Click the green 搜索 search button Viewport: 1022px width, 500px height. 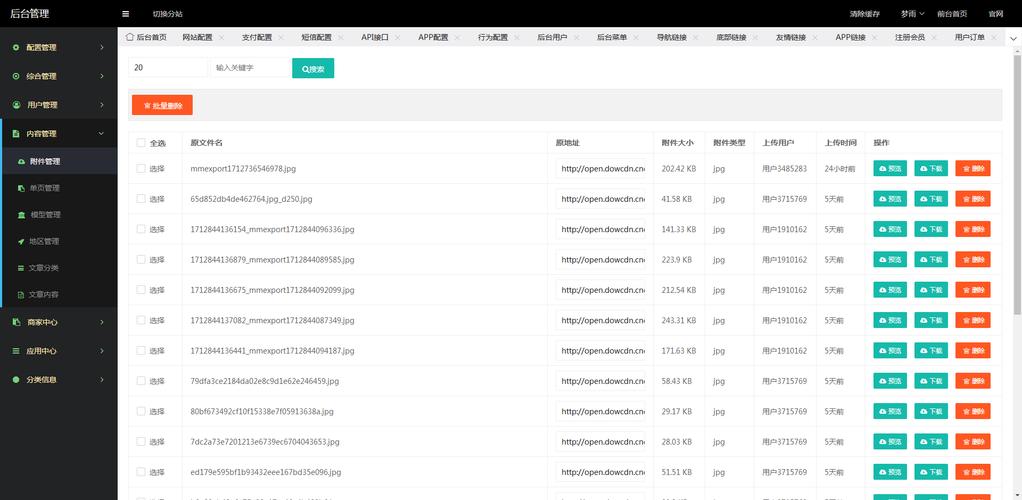pos(313,68)
